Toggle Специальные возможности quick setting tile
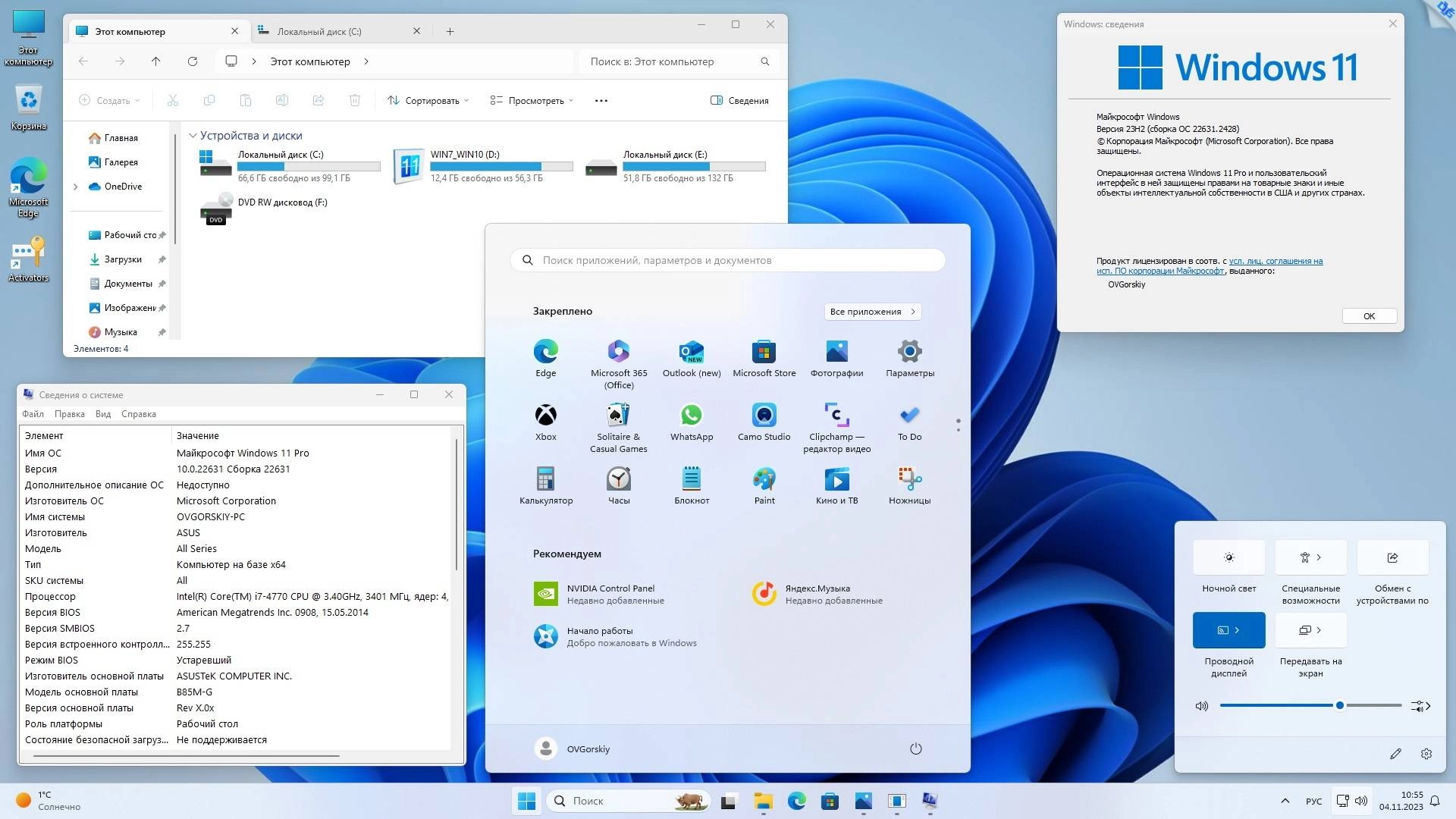1456x819 pixels. tap(1310, 557)
